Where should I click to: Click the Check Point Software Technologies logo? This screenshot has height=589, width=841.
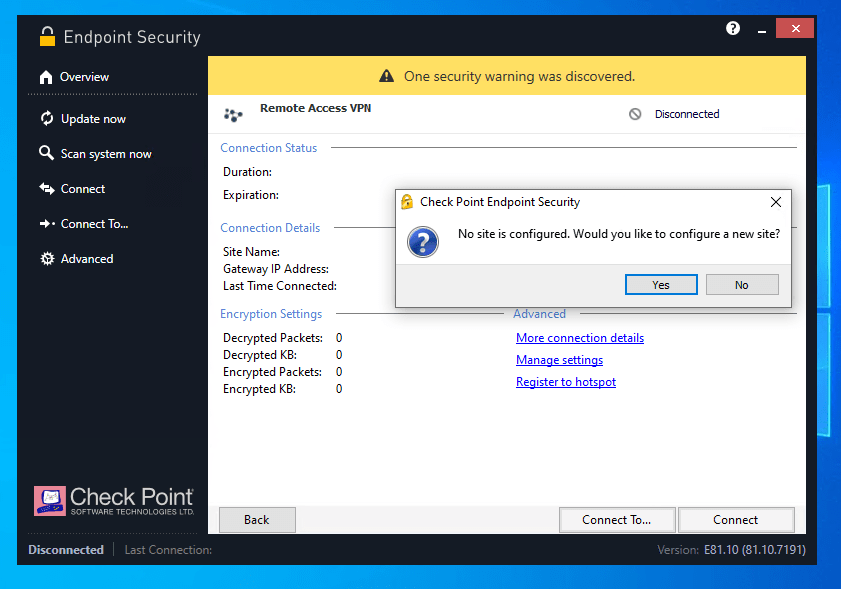pos(113,500)
